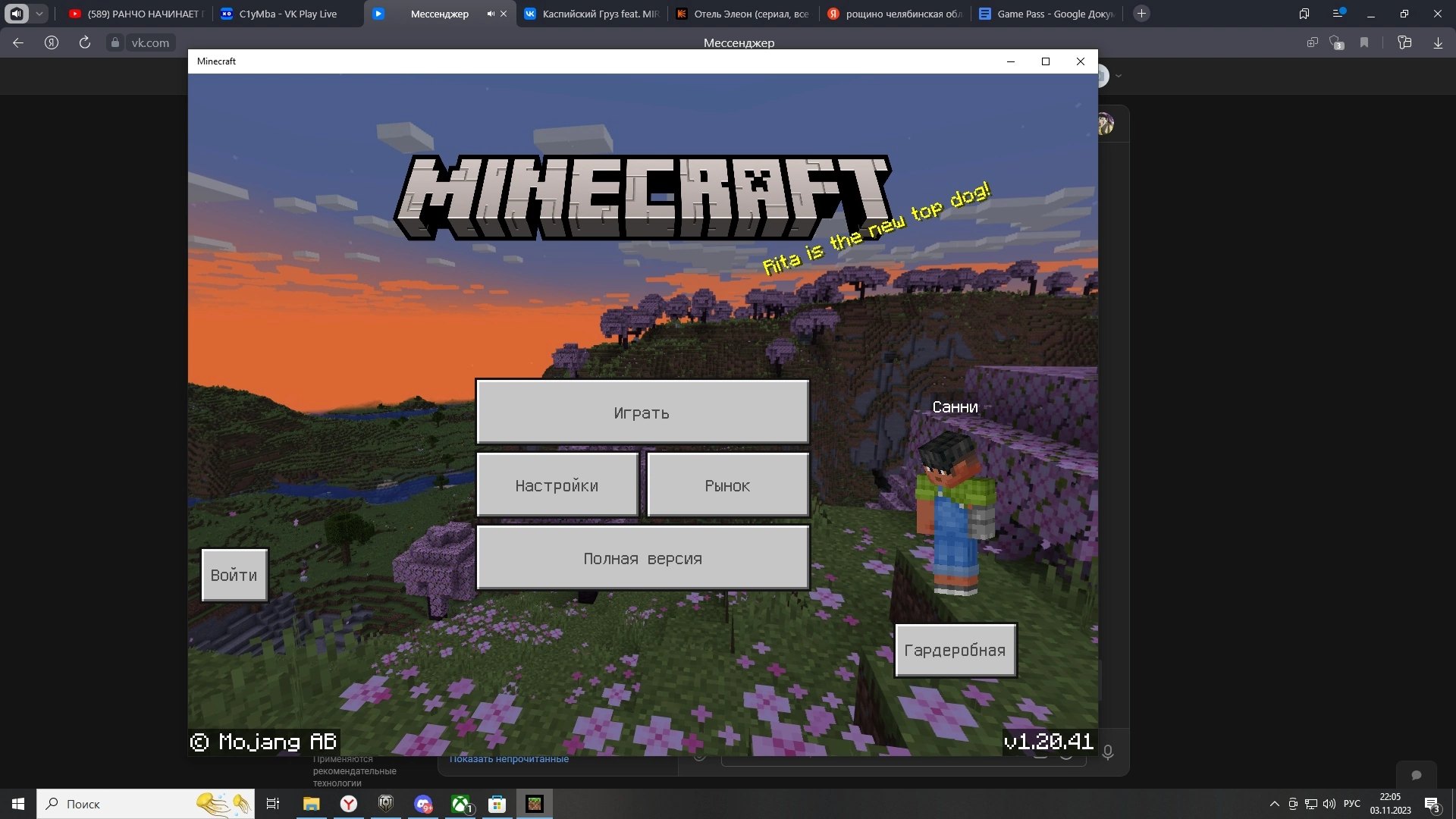Open Yandex Browser taskbar icon
The width and height of the screenshot is (1456, 819).
349,804
